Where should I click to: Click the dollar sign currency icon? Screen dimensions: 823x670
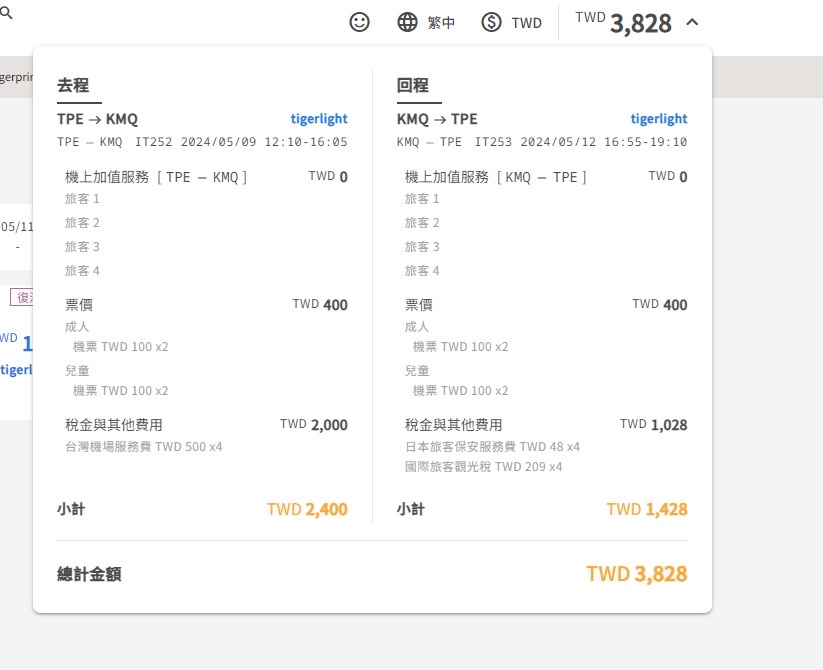(x=491, y=22)
